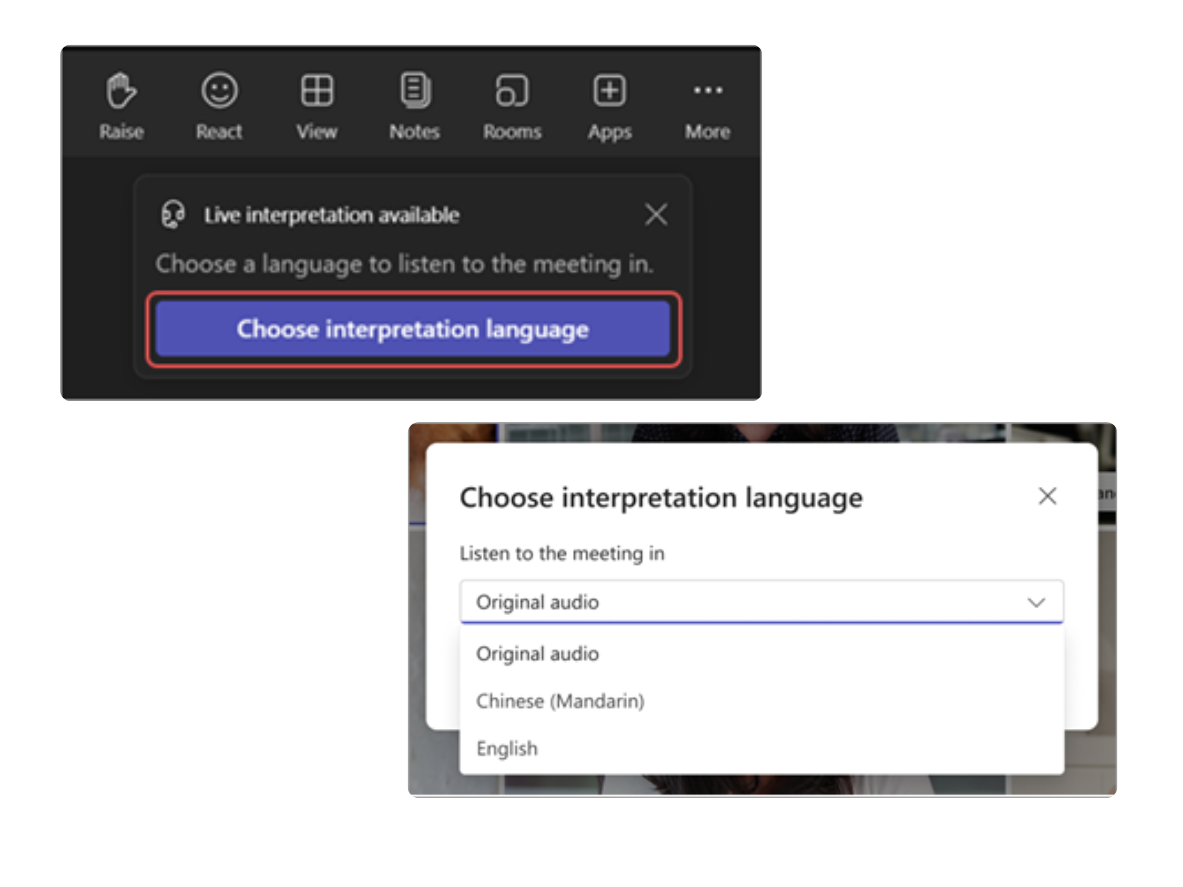This screenshot has height=887, width=1183.
Task: Open Meeting Notes icon
Action: point(414,91)
